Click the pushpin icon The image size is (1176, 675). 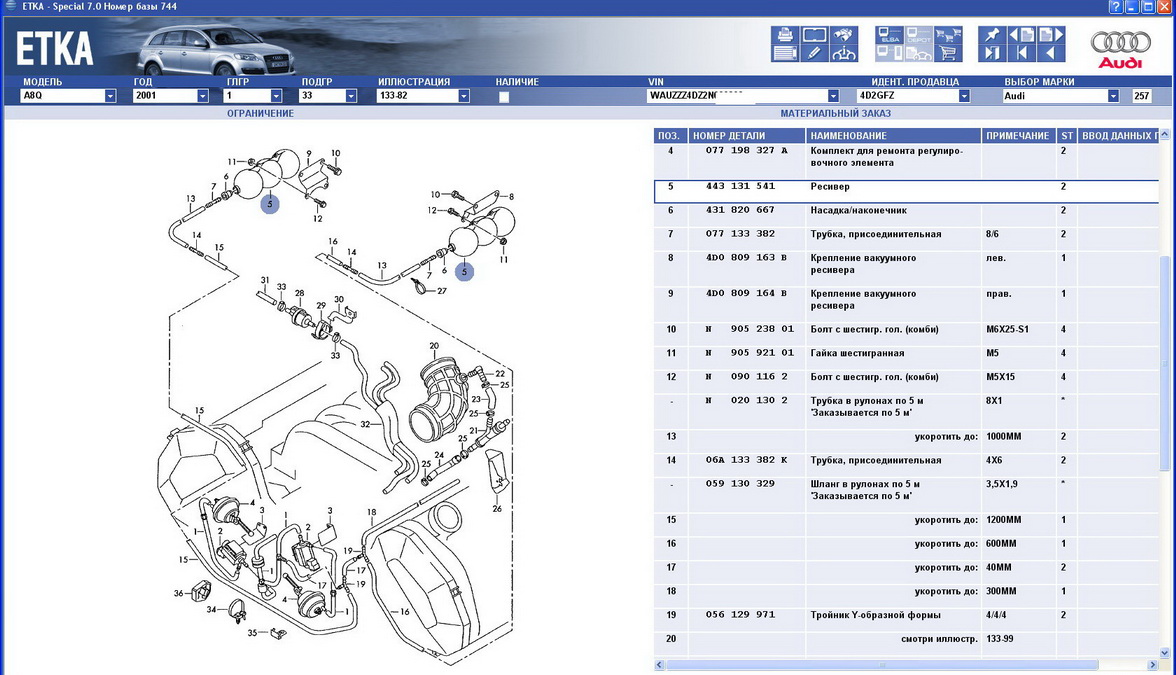[992, 35]
